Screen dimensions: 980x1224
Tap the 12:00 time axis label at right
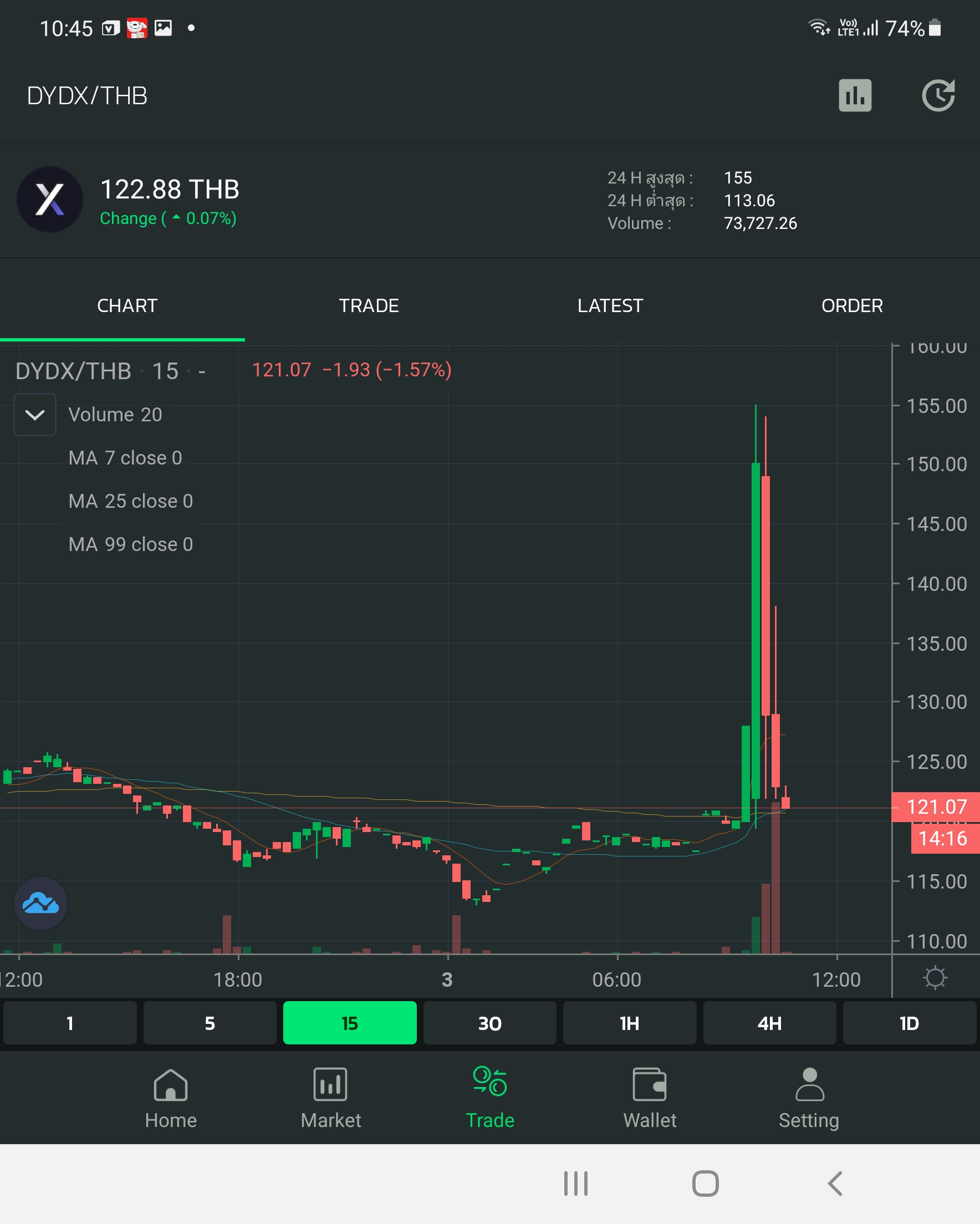[836, 980]
